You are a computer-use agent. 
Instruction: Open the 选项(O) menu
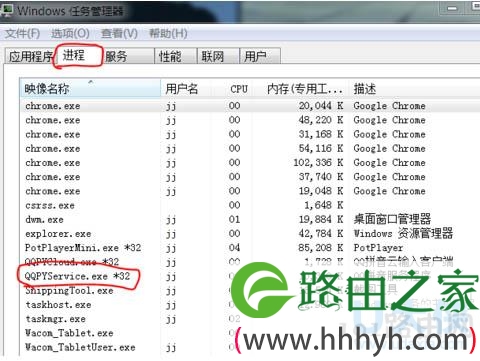[70, 33]
